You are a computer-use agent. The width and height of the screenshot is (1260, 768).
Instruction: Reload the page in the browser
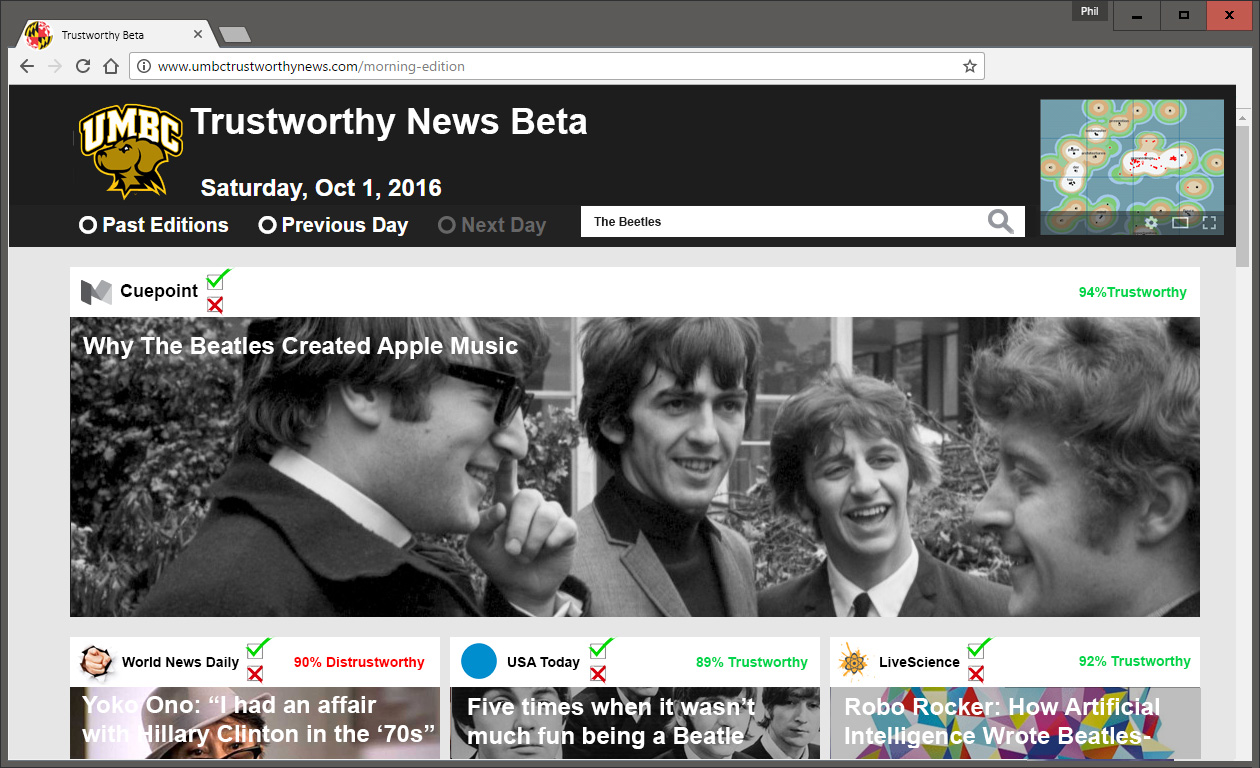point(83,67)
